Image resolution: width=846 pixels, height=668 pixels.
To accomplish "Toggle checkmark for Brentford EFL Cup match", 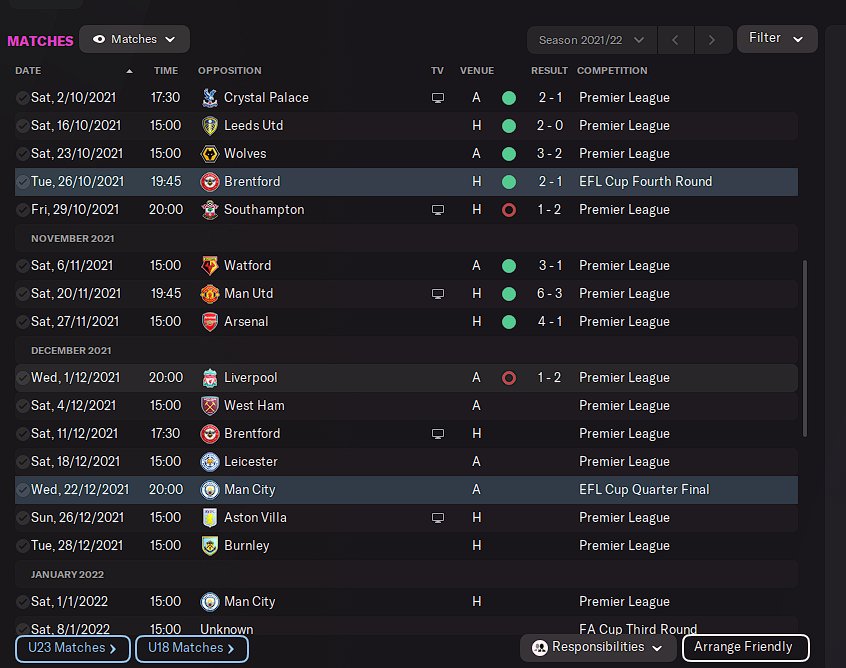I will pos(22,182).
